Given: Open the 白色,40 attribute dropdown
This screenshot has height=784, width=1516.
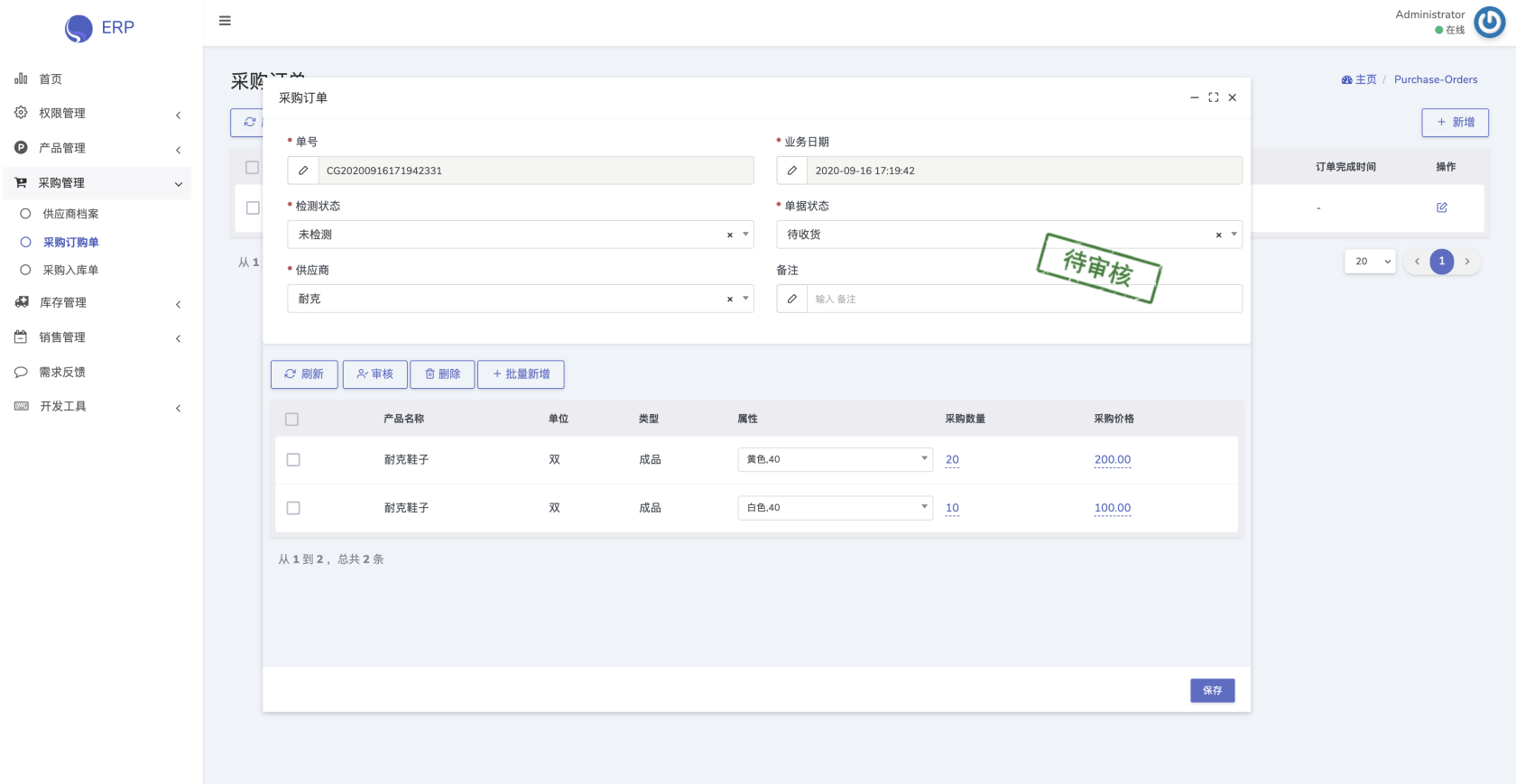Looking at the screenshot, I should point(835,508).
